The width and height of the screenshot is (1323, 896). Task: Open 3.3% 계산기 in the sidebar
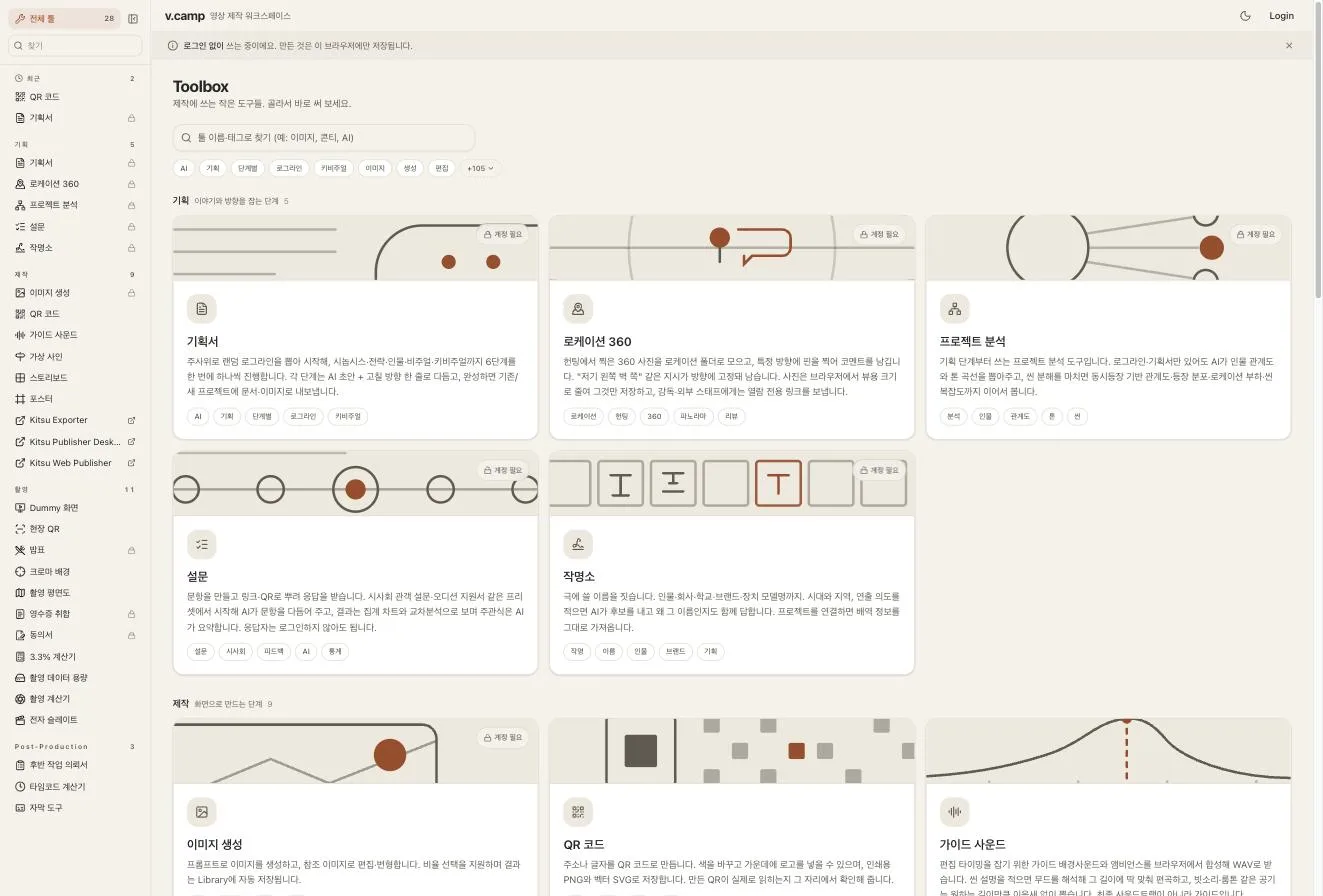coord(75,657)
